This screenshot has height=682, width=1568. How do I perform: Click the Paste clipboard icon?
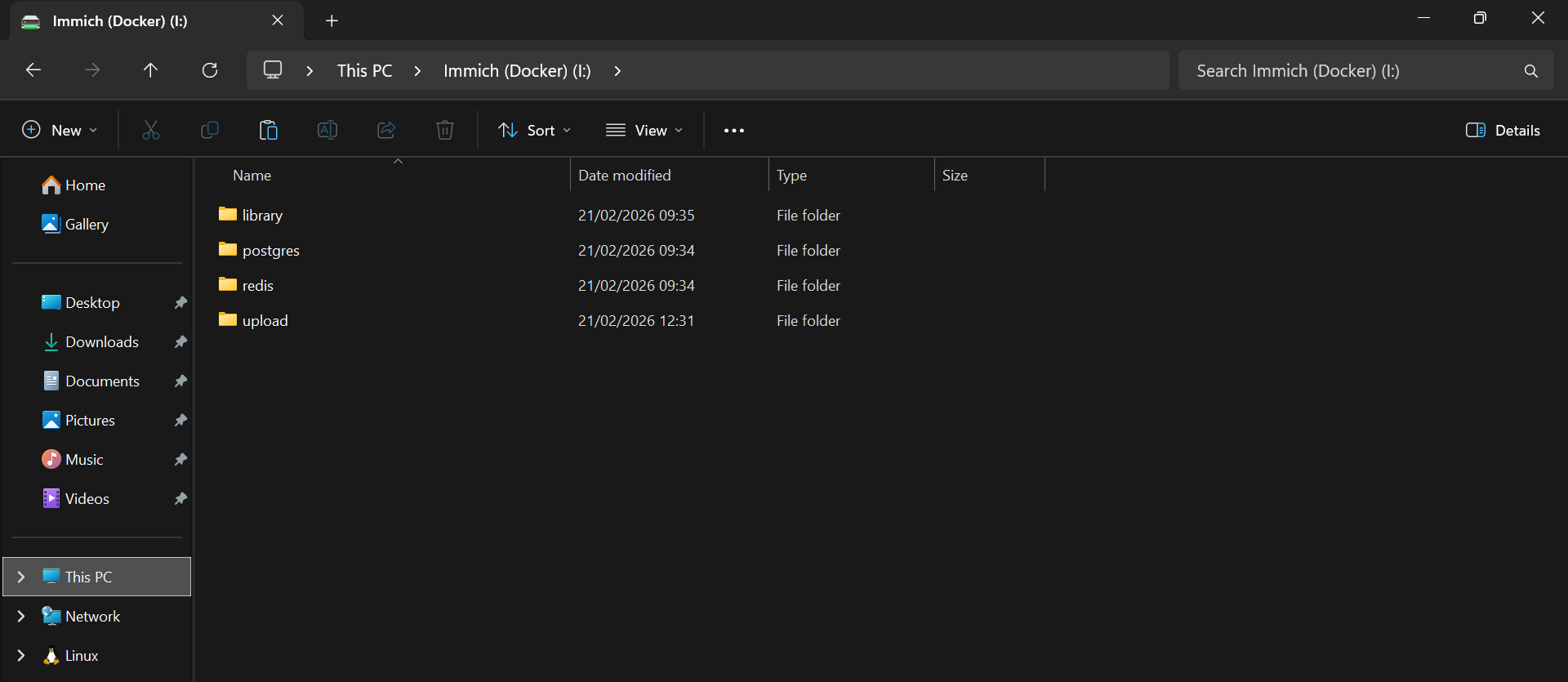(x=269, y=130)
